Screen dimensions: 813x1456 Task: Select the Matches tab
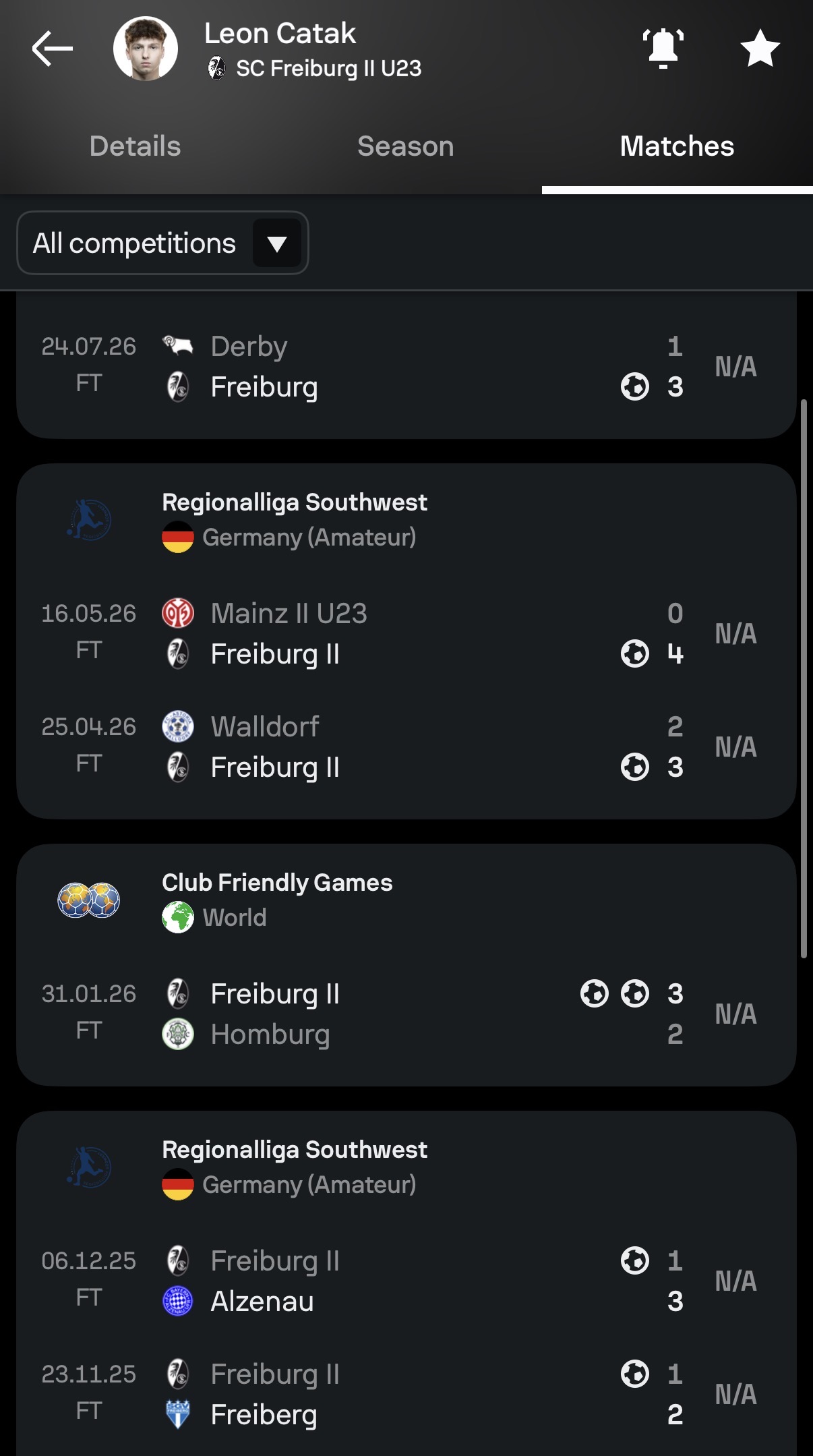coord(677,146)
